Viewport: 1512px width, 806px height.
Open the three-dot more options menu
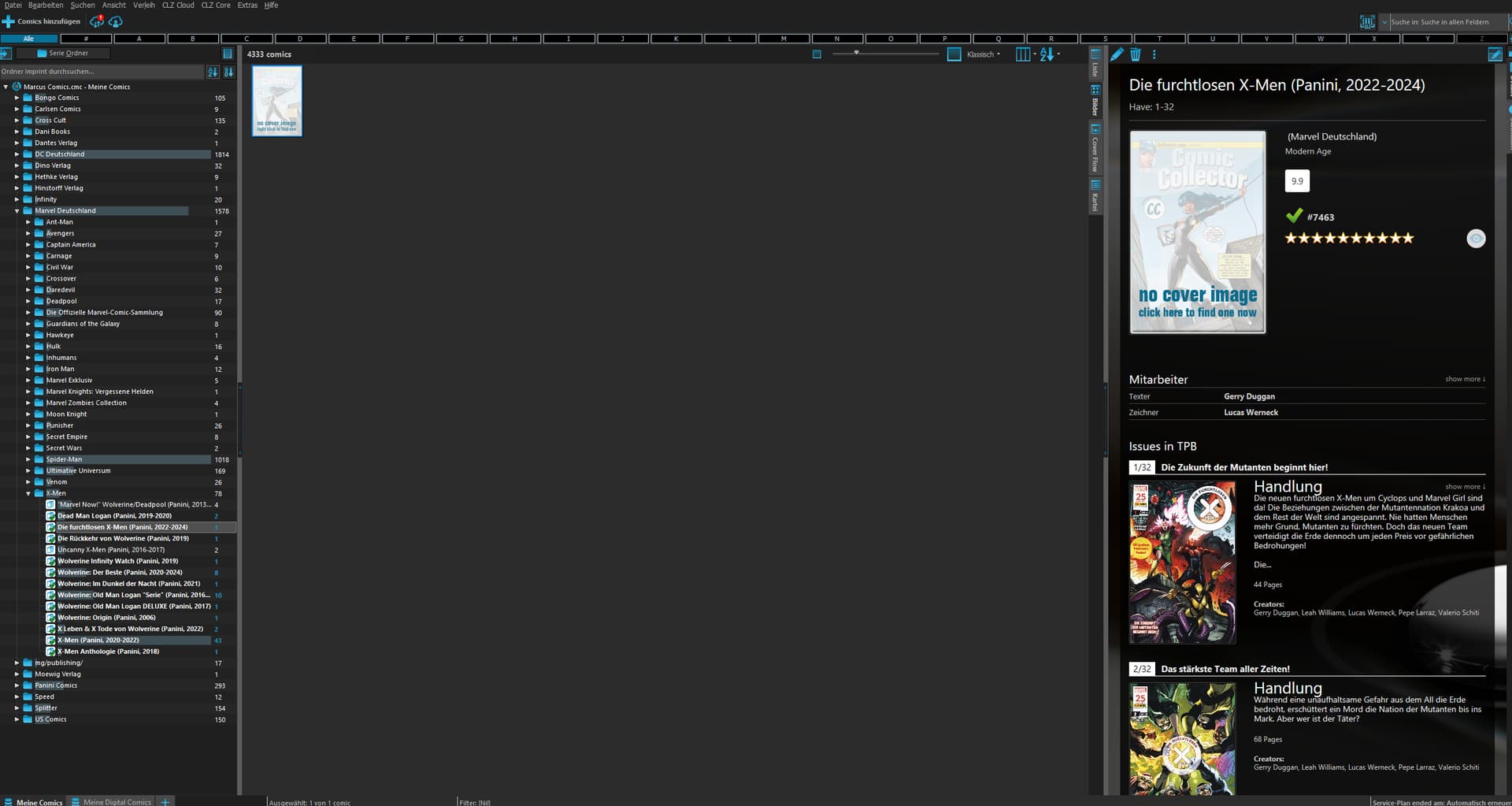1154,54
